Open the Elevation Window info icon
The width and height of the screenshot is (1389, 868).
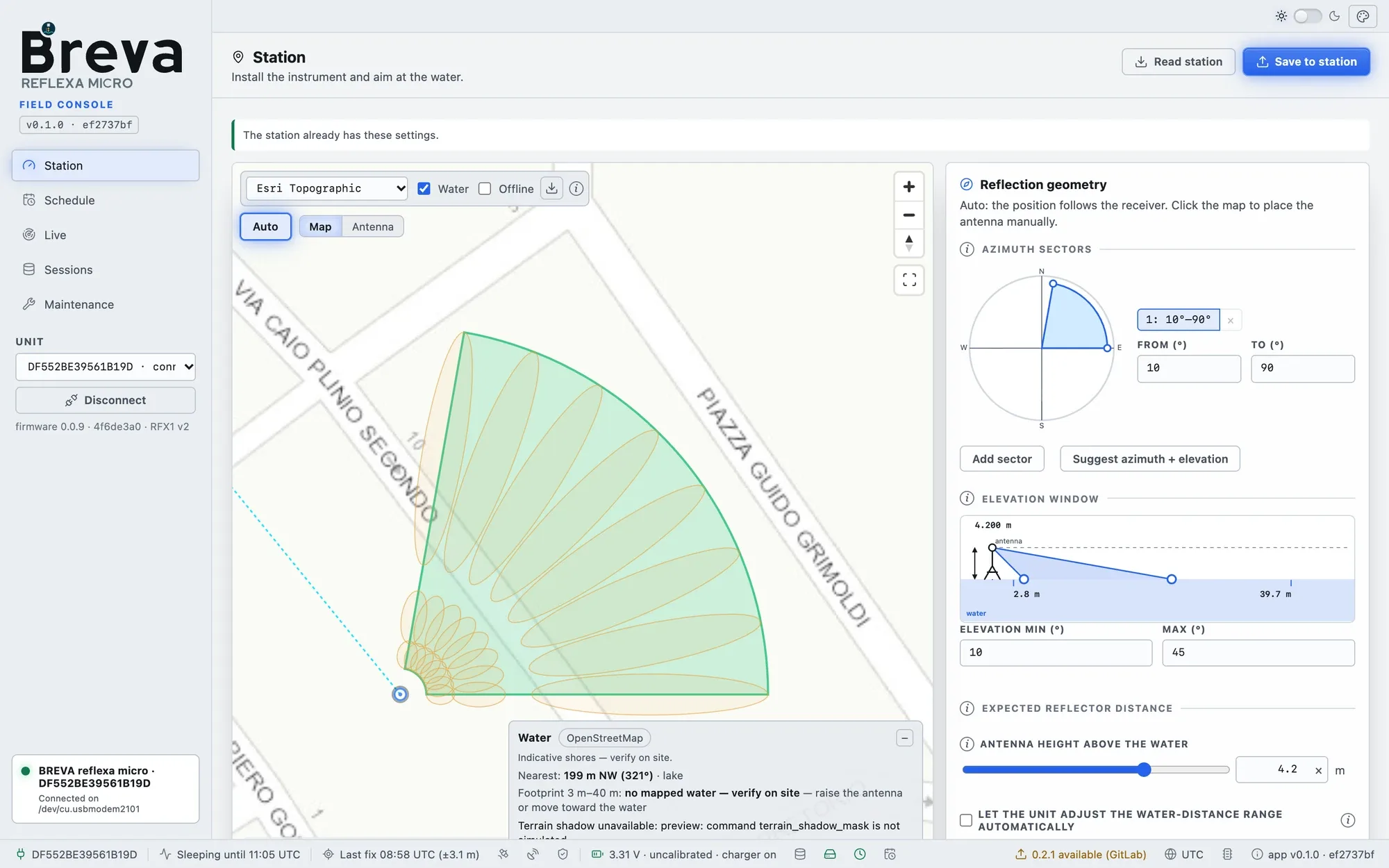967,499
